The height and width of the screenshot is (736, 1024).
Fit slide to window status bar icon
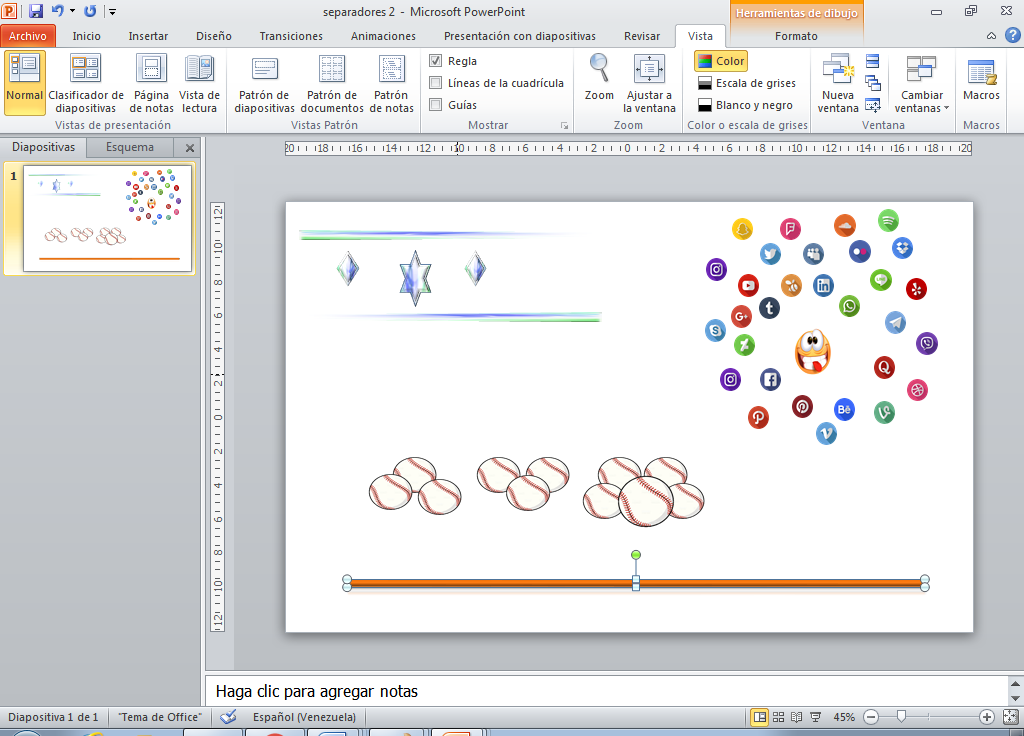click(1010, 717)
